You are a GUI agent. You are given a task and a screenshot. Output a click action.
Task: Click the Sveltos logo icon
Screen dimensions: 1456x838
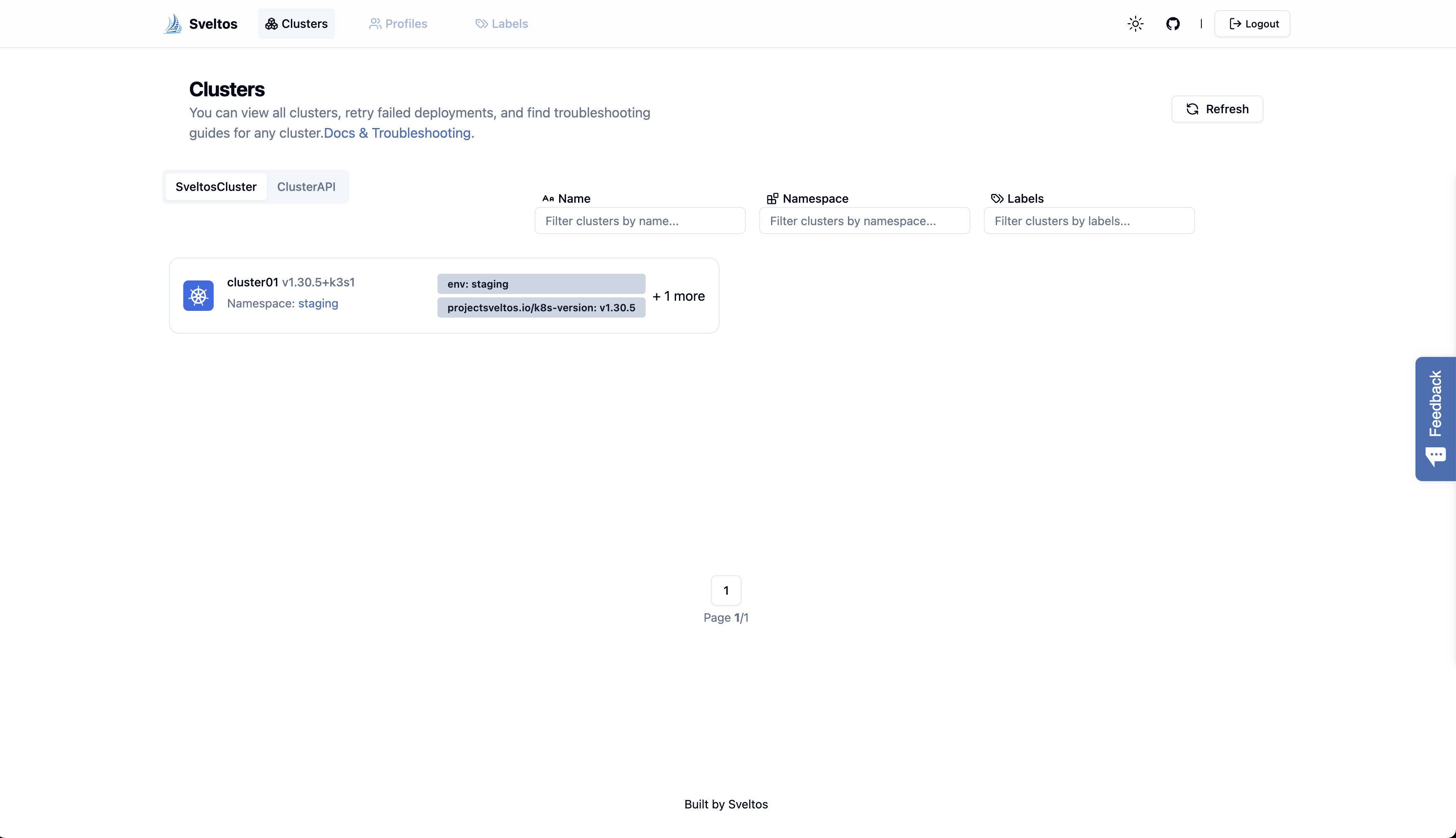point(173,23)
